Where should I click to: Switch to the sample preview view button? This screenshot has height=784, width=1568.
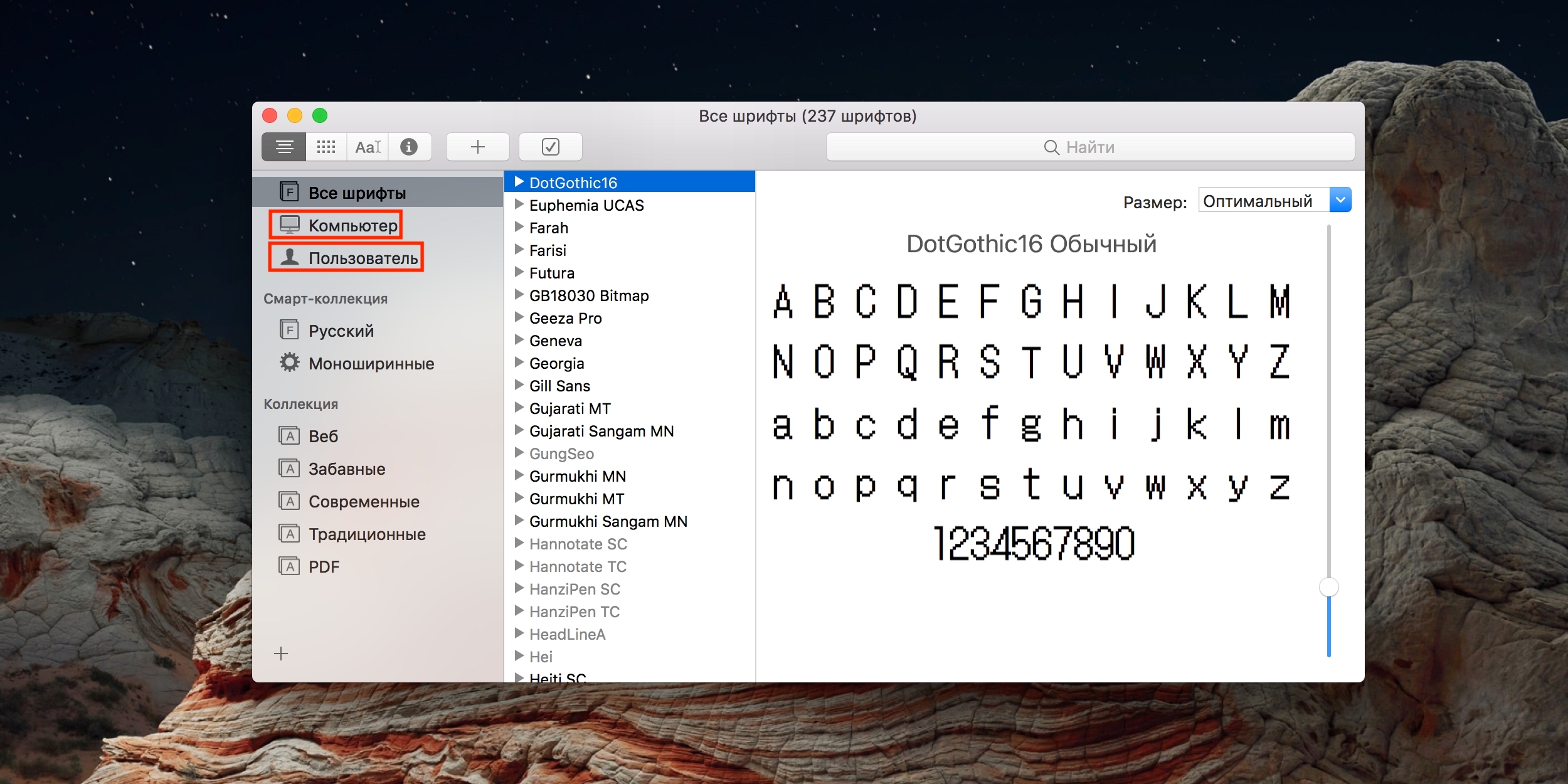[x=284, y=147]
